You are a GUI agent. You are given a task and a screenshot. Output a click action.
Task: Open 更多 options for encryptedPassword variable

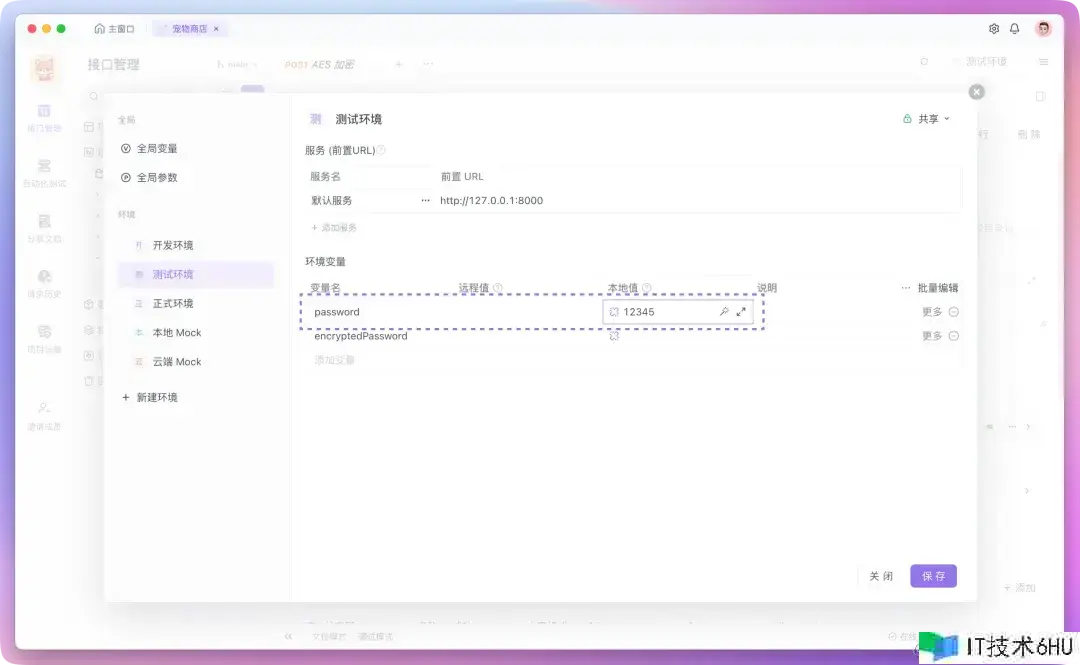932,336
